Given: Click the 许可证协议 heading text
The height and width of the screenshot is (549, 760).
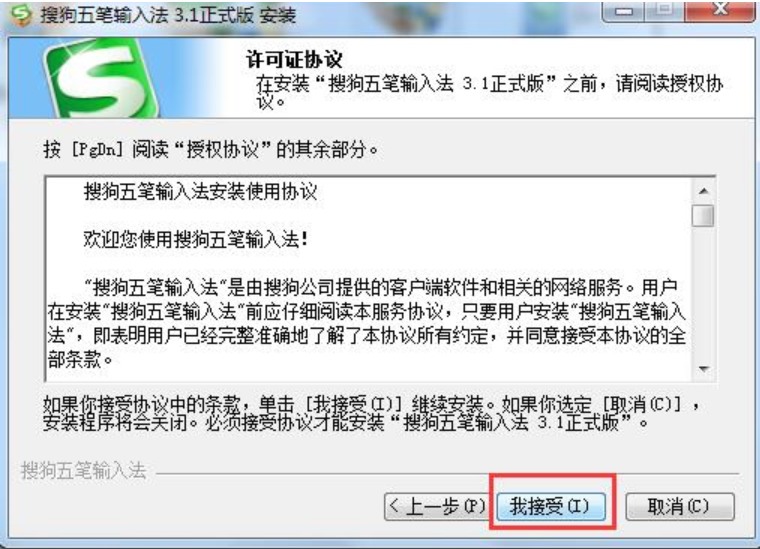Looking at the screenshot, I should [294, 59].
